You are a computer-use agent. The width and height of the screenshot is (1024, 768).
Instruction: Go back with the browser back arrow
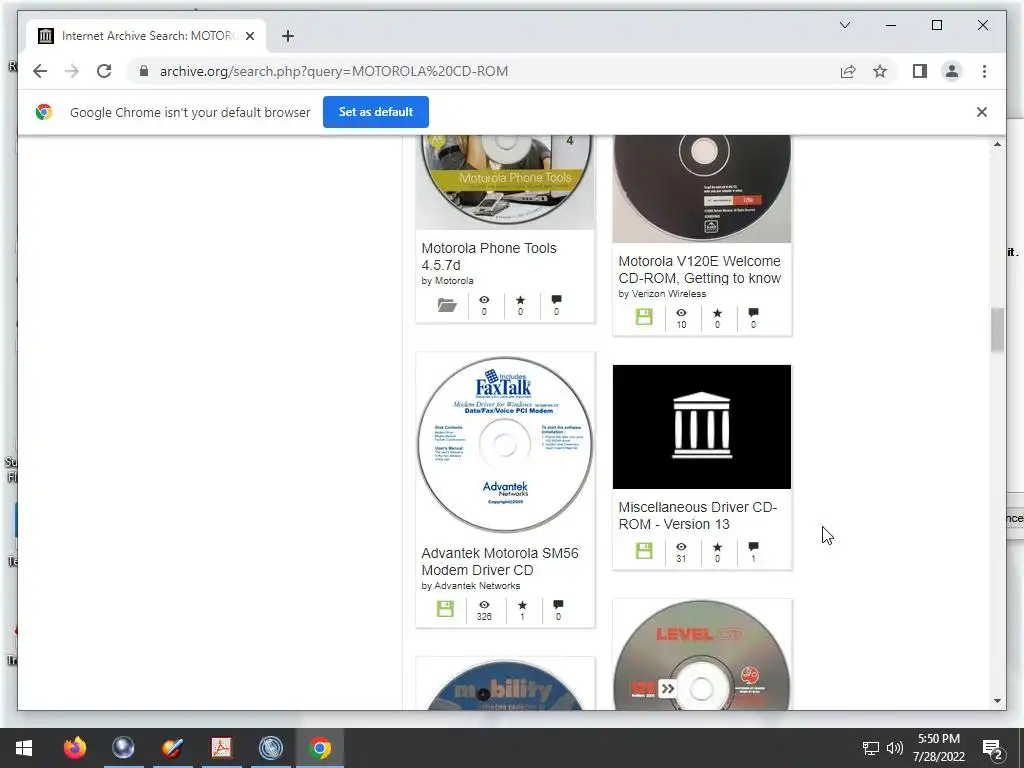tap(40, 71)
